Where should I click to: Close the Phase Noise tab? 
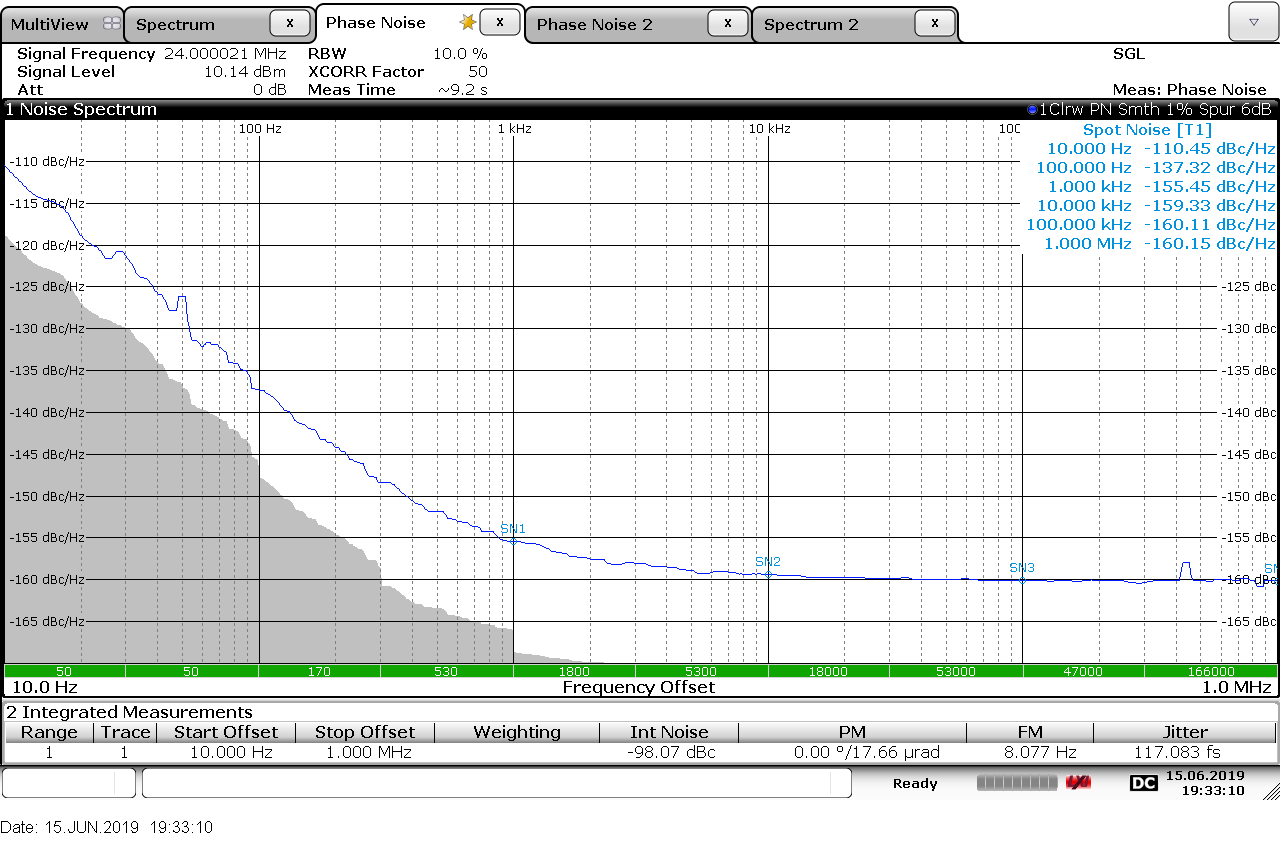[x=499, y=22]
